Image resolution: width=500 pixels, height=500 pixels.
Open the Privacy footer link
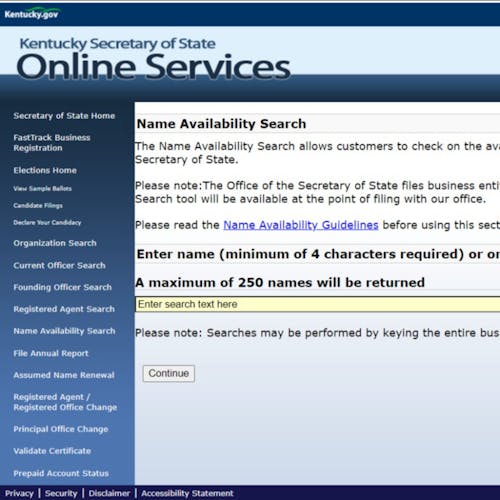[x=19, y=493]
